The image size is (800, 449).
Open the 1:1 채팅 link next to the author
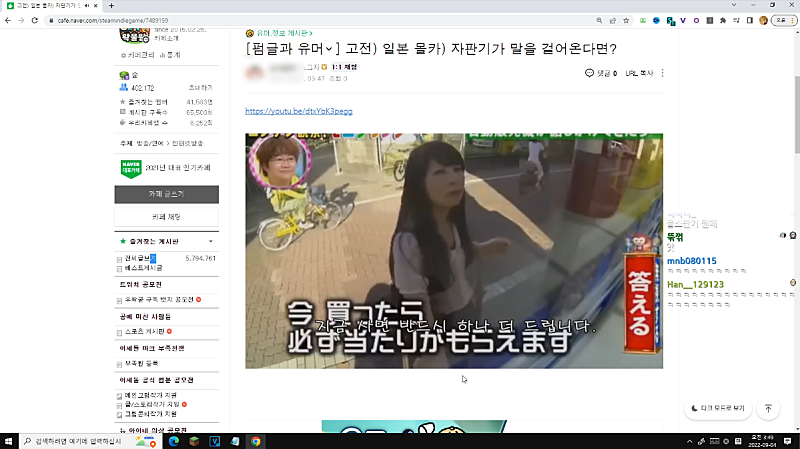(x=344, y=67)
